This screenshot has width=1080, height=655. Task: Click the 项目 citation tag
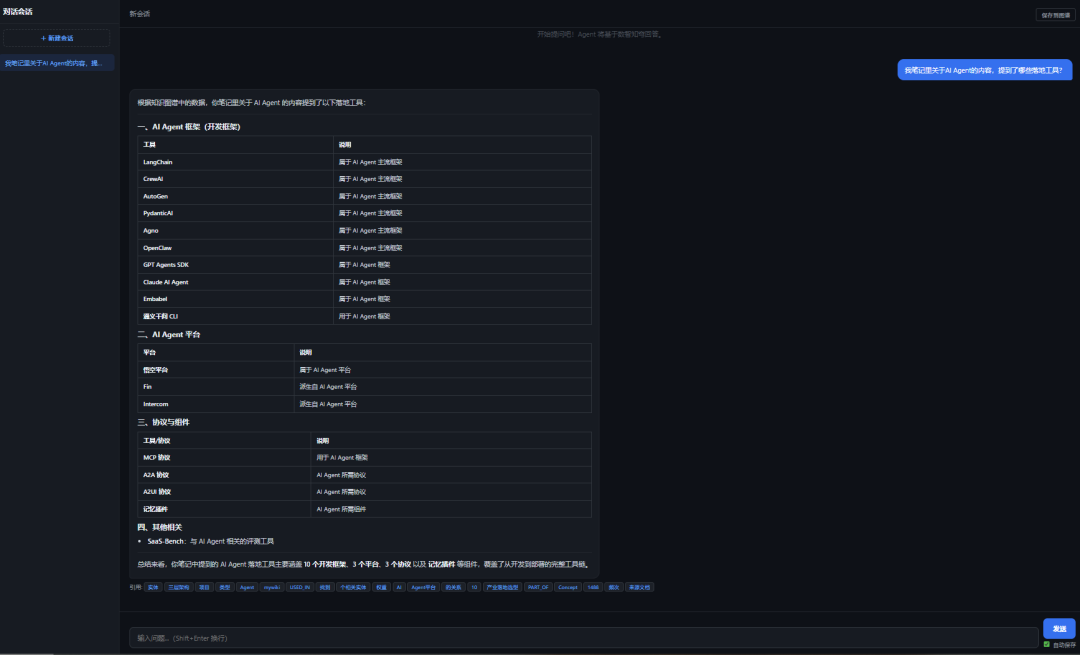[x=204, y=588]
